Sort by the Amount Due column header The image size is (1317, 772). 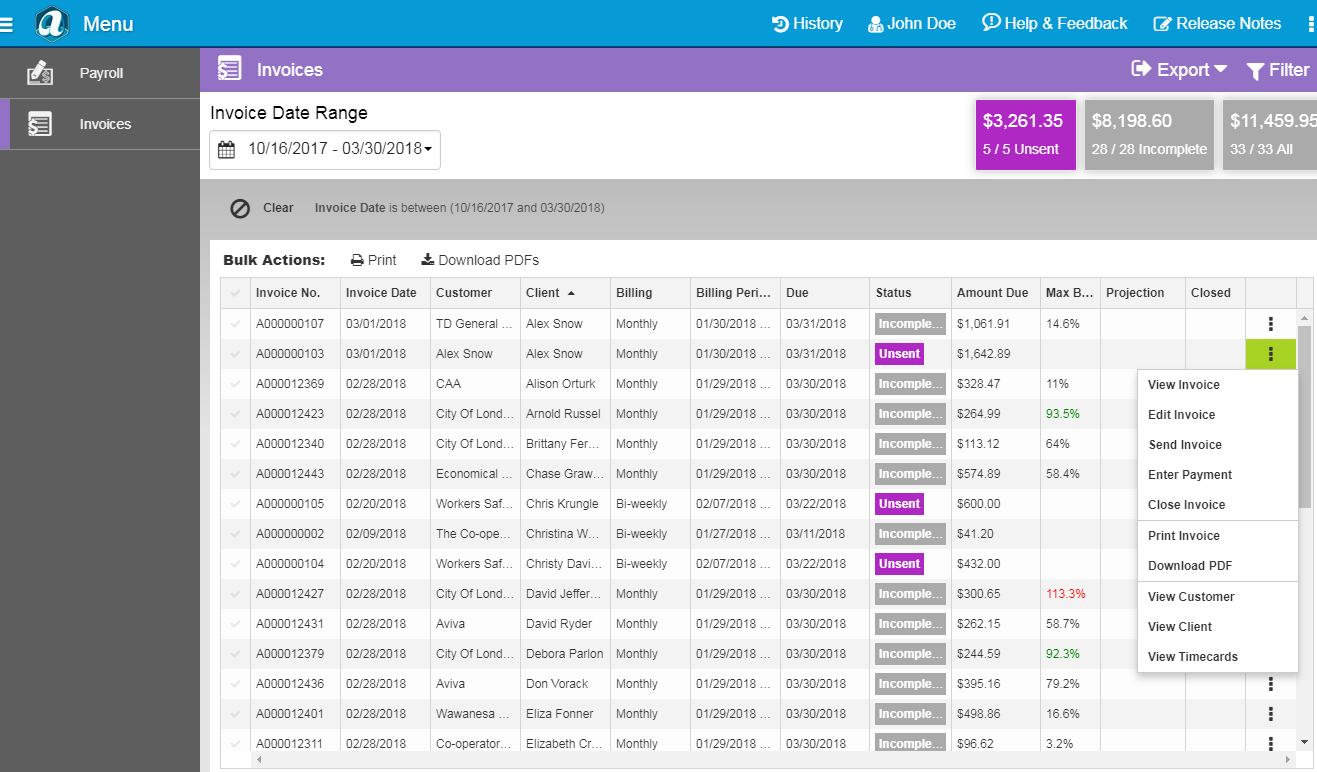[x=995, y=293]
